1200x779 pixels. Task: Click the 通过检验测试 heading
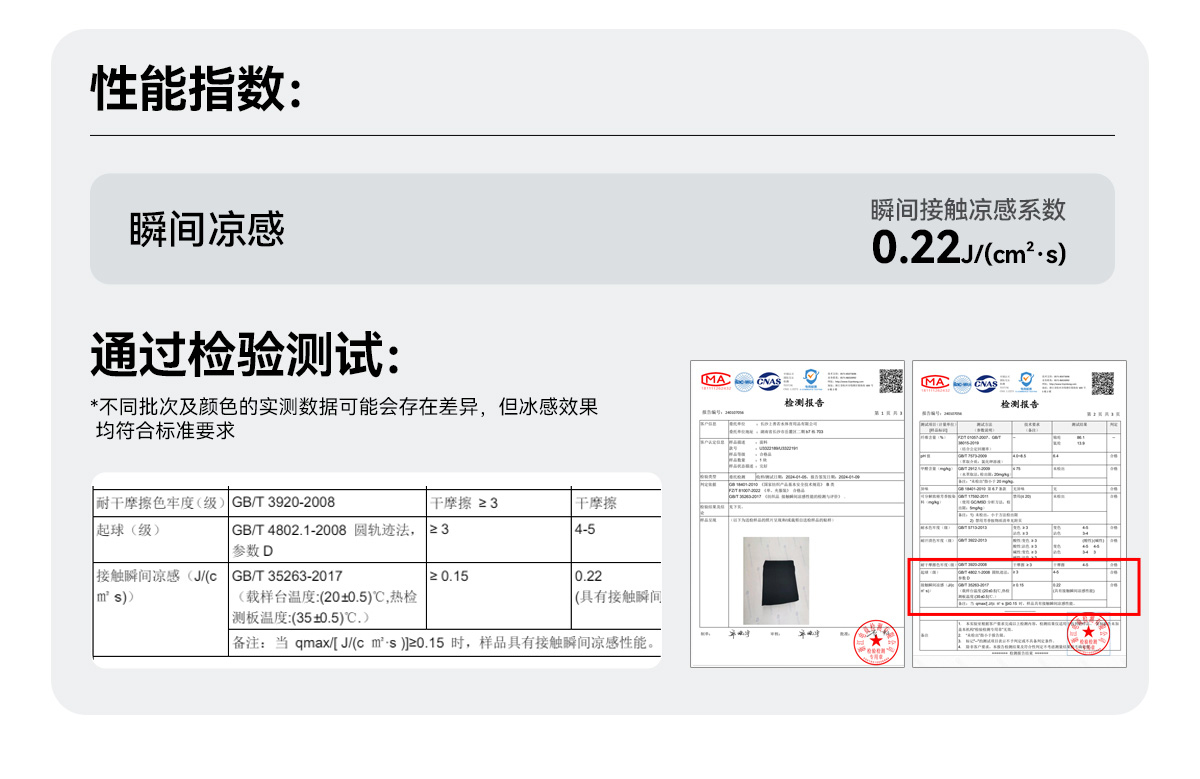[x=246, y=355]
